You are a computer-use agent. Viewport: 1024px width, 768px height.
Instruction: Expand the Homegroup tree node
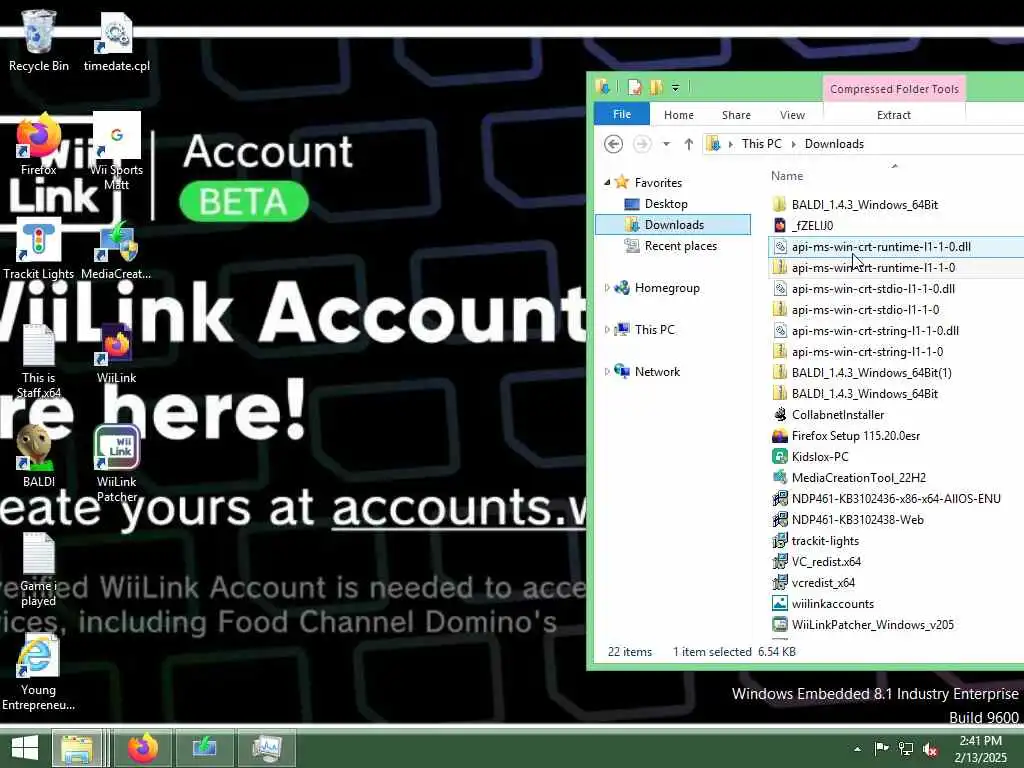pyautogui.click(x=607, y=288)
